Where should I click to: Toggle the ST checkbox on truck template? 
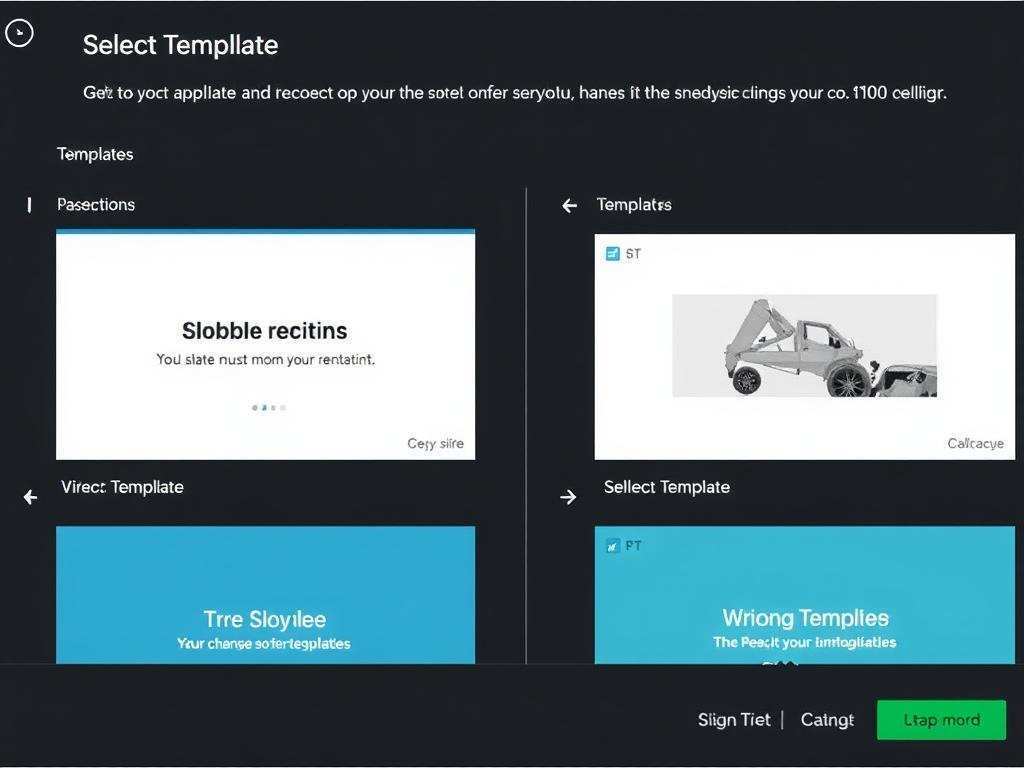[613, 254]
